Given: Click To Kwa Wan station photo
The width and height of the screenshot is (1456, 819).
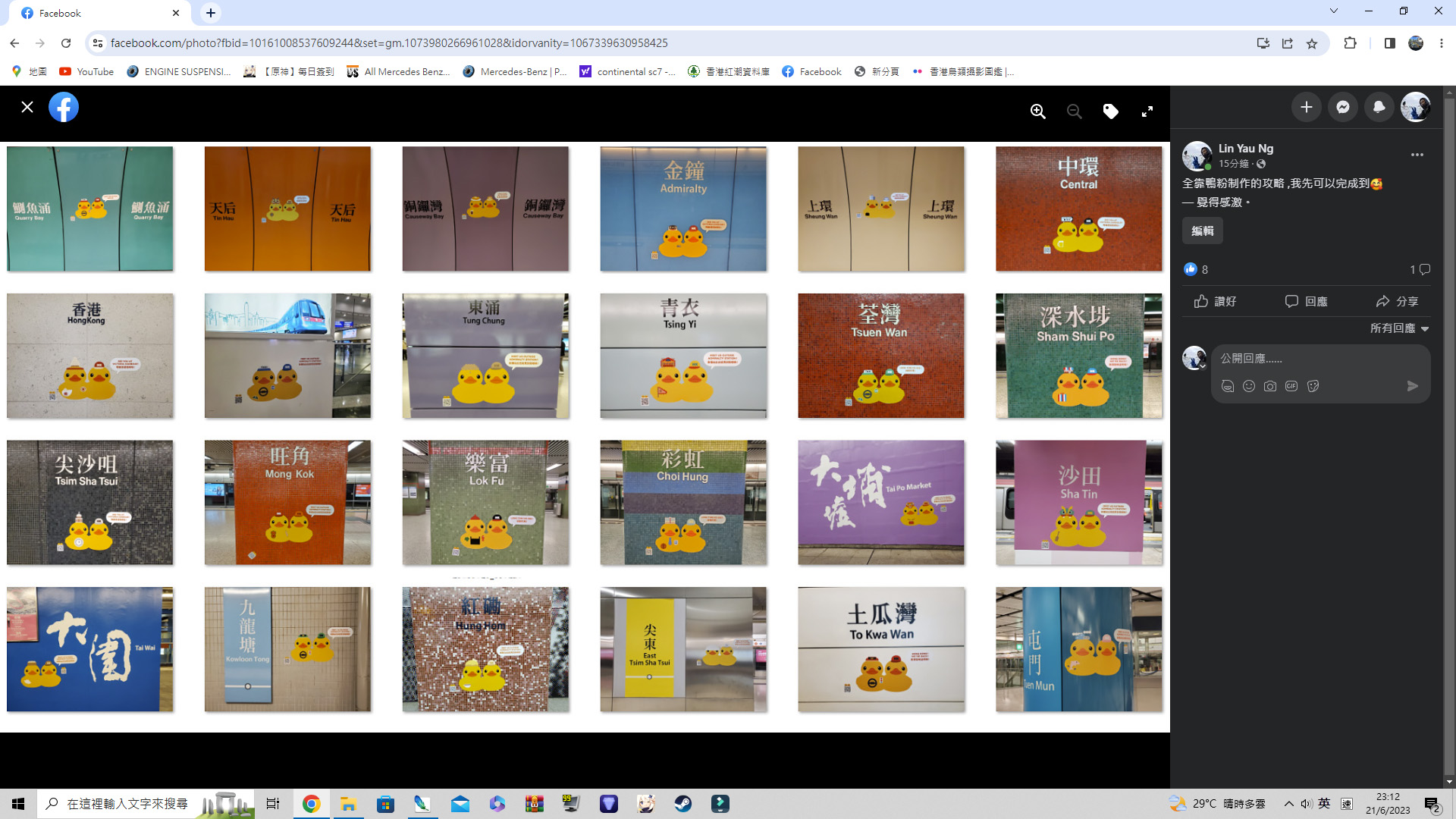Looking at the screenshot, I should click(x=881, y=649).
